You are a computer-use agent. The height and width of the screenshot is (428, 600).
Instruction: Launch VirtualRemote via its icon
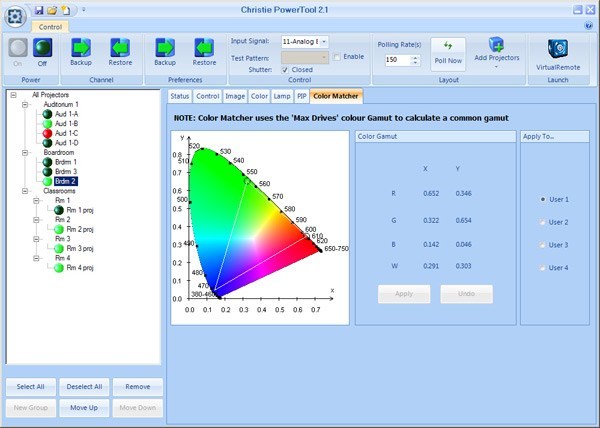(558, 49)
